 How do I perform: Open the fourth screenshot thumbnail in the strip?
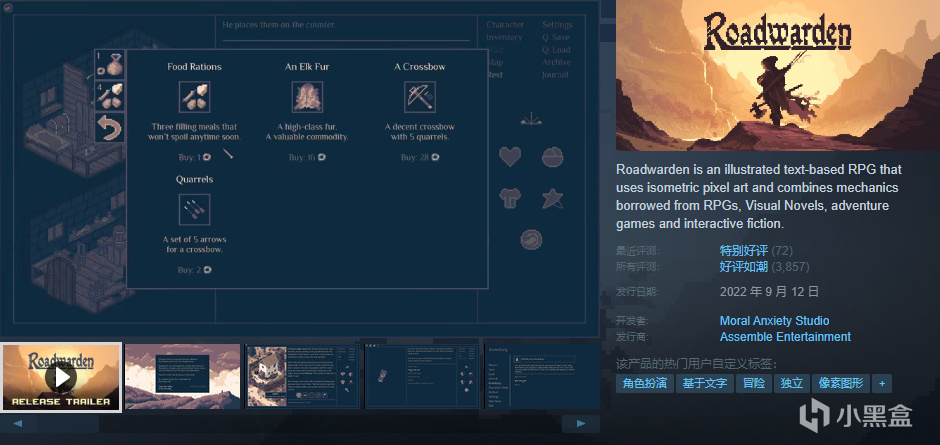click(423, 377)
